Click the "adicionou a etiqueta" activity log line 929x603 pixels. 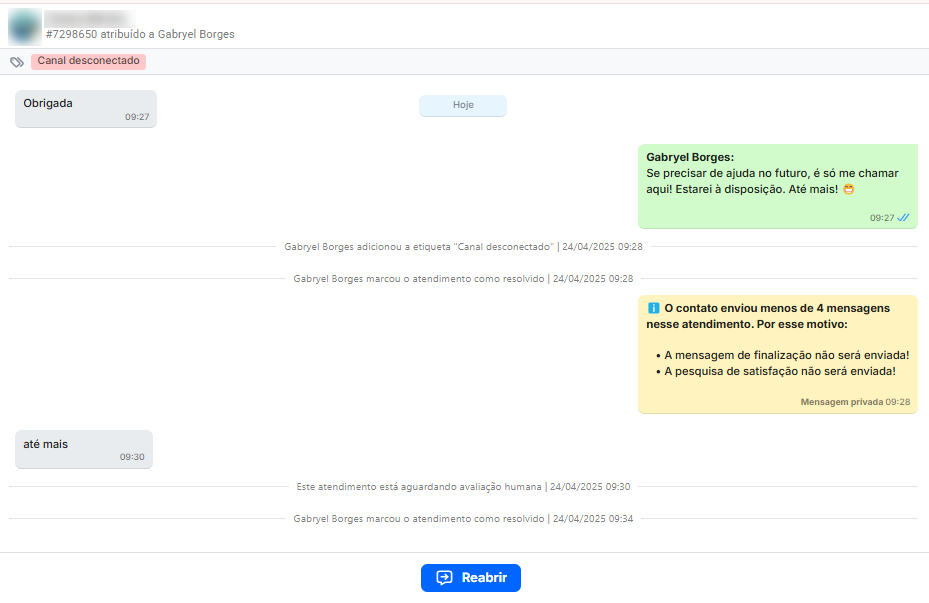[x=463, y=246]
